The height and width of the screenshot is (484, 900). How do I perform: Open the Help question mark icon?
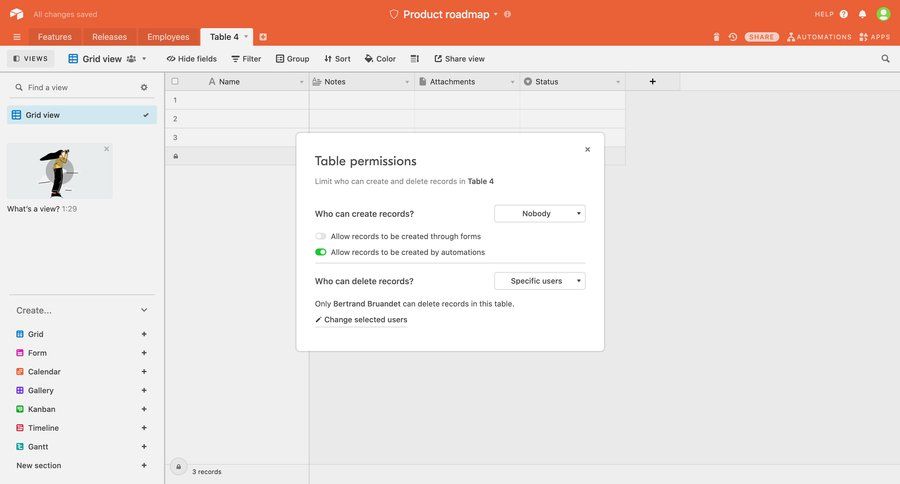point(844,14)
